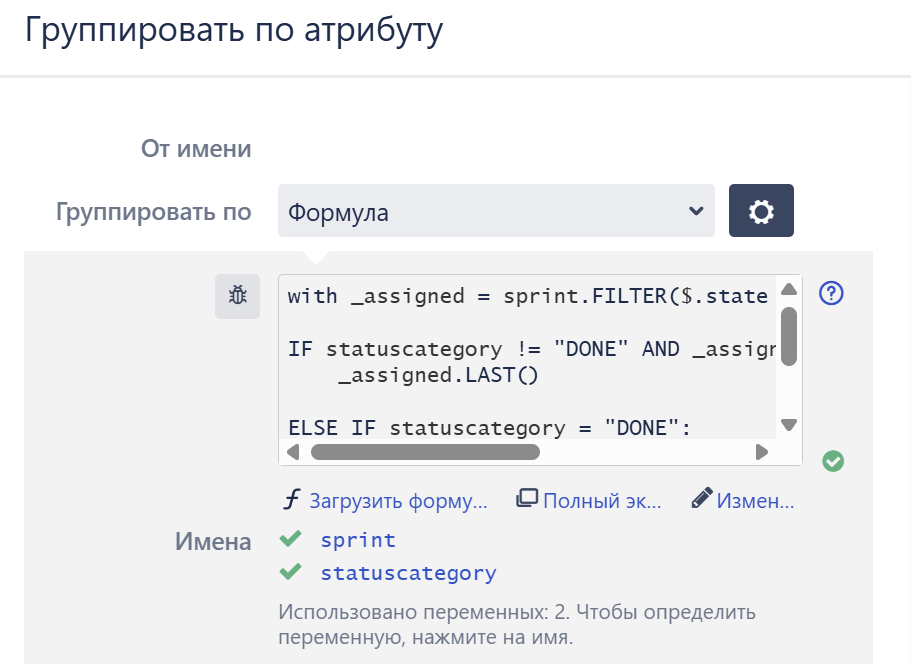911x666 pixels.
Task: Click the checkmark beside sprint variable
Action: coord(290,539)
